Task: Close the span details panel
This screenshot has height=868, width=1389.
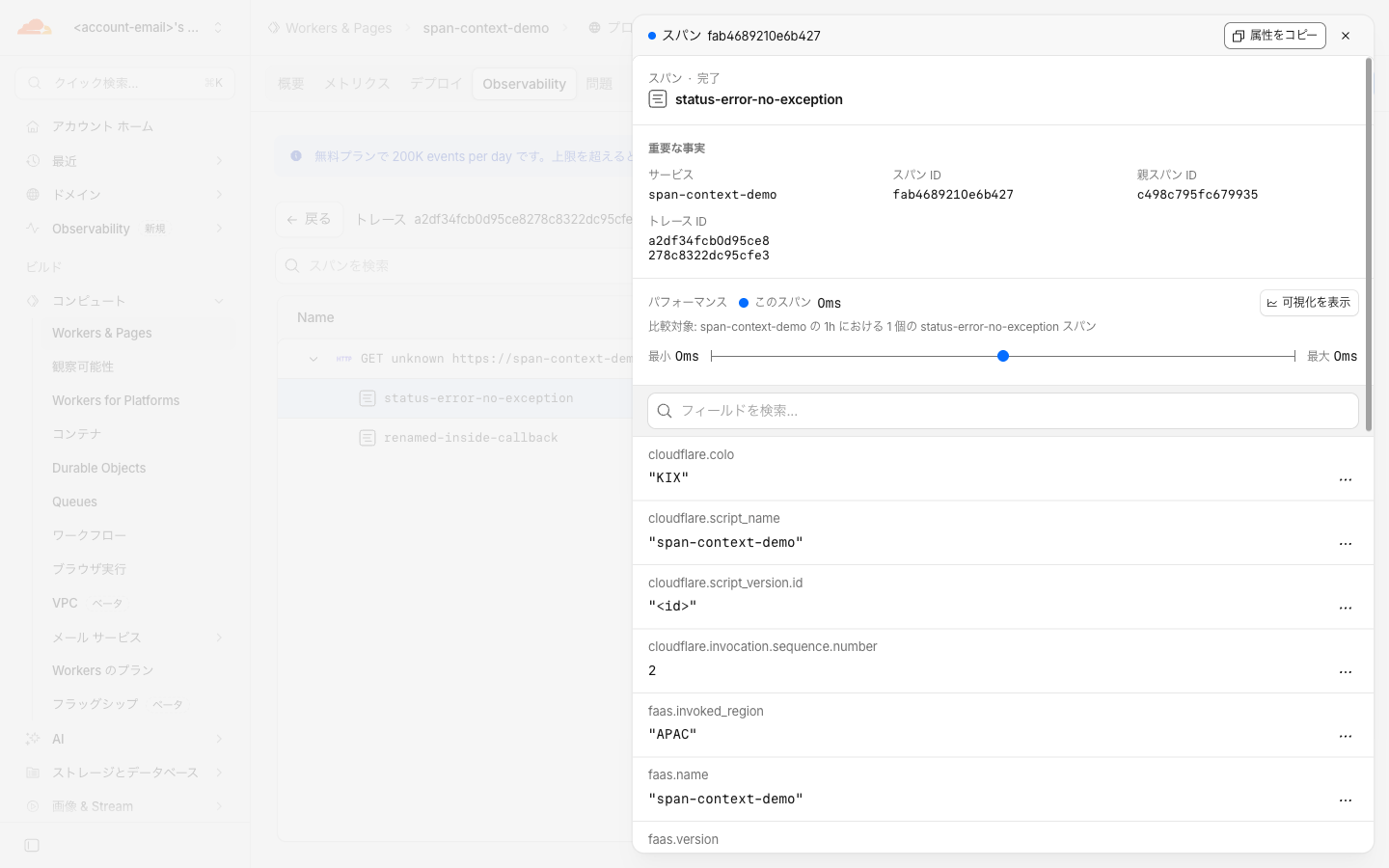Action: click(x=1346, y=36)
